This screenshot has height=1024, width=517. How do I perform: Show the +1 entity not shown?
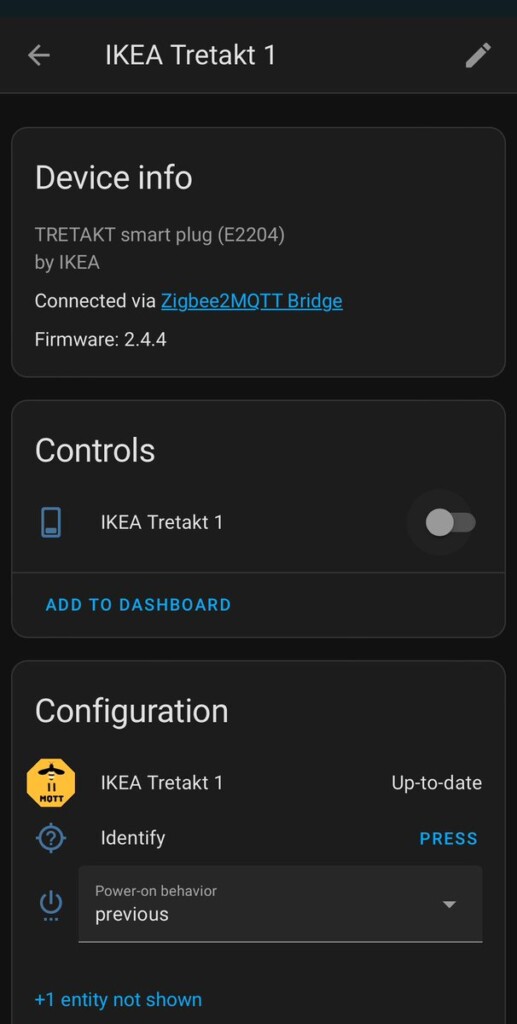coord(118,999)
